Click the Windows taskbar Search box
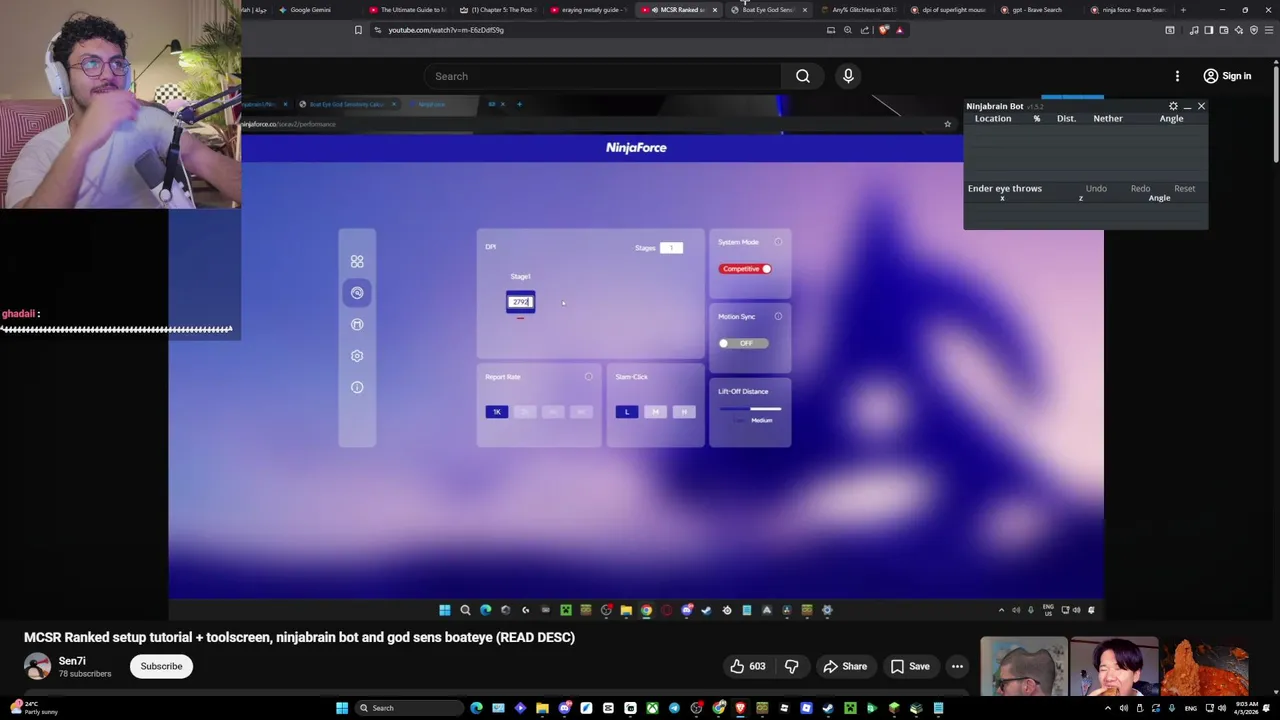 [x=407, y=708]
